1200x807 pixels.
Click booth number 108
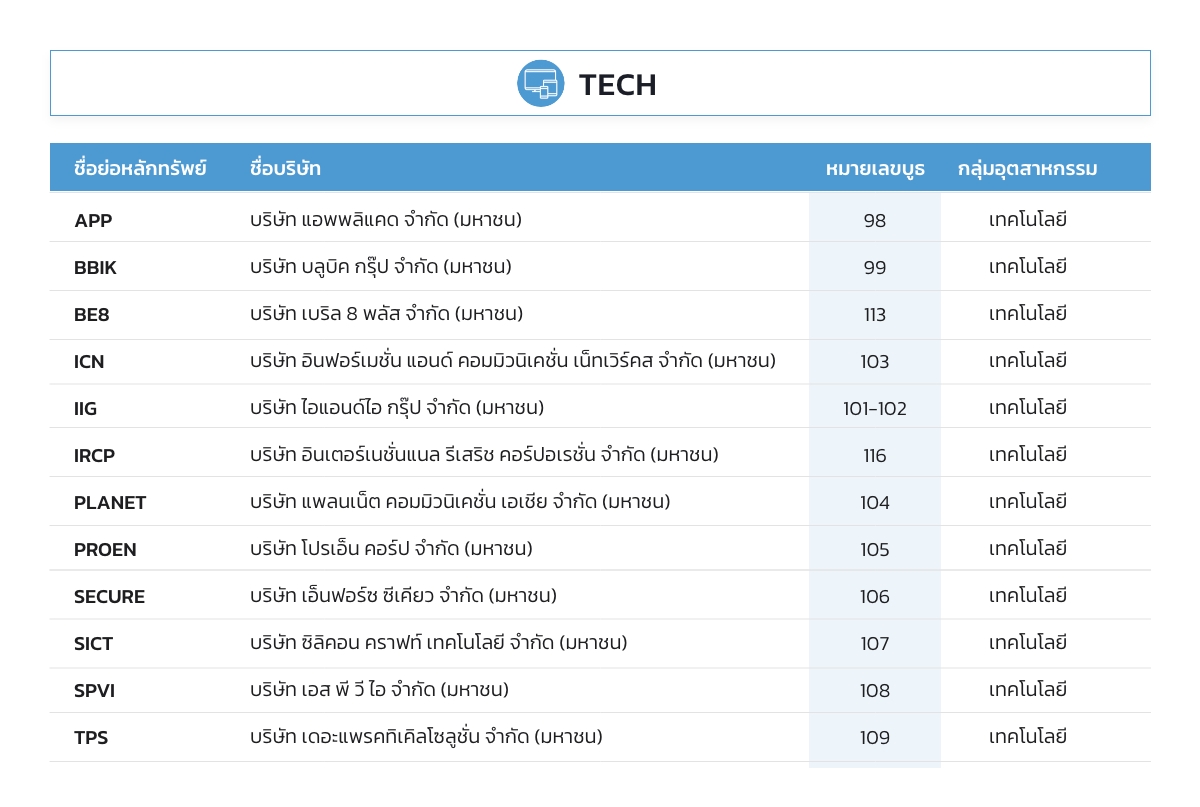875,690
